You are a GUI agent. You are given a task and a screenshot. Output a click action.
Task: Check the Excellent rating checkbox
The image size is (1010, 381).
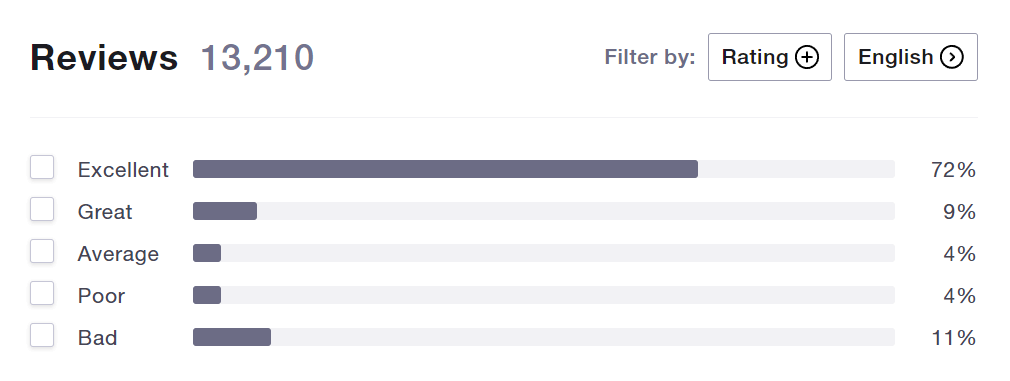click(x=42, y=168)
